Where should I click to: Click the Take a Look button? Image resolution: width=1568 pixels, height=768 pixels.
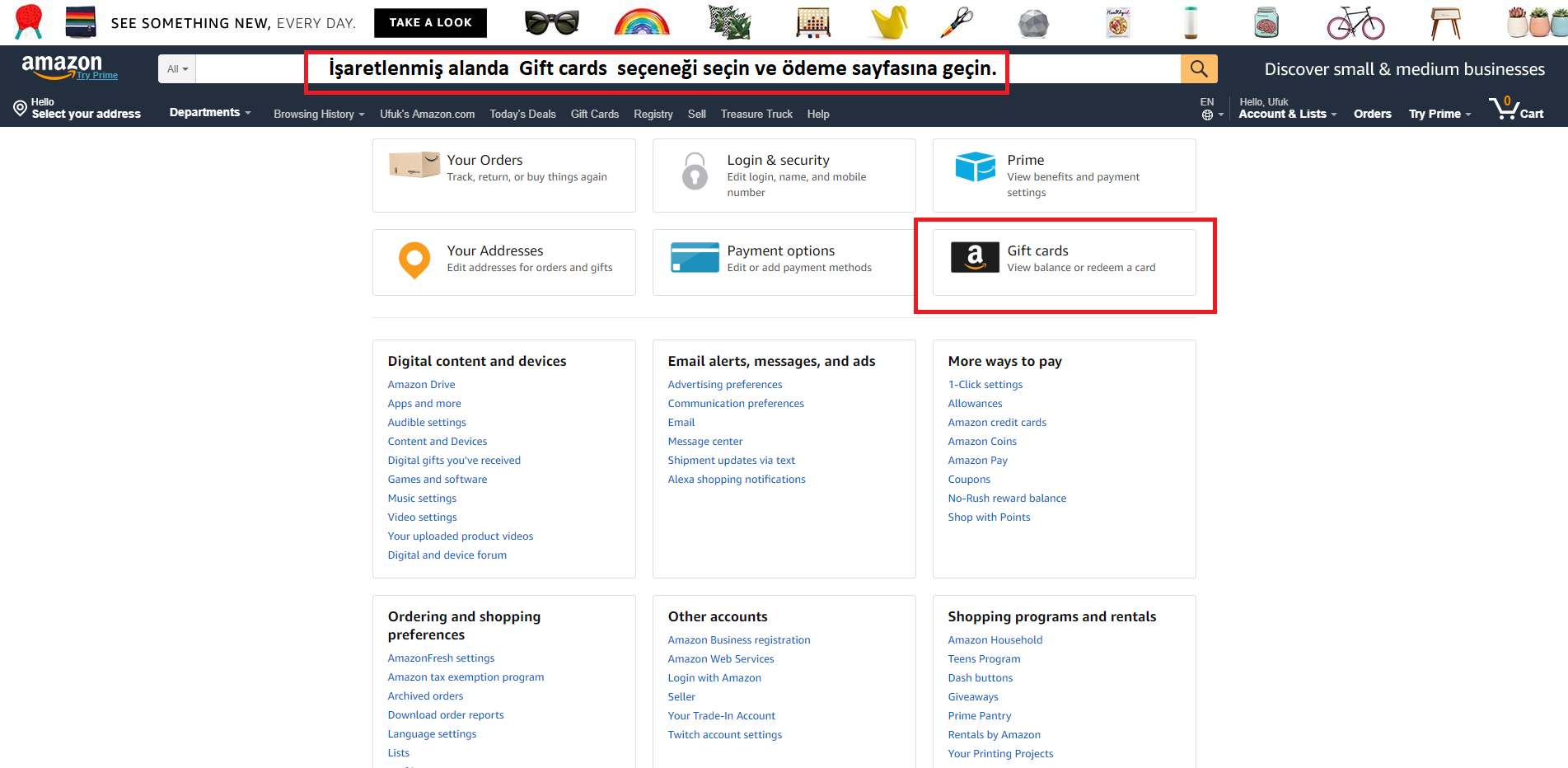[x=430, y=23]
